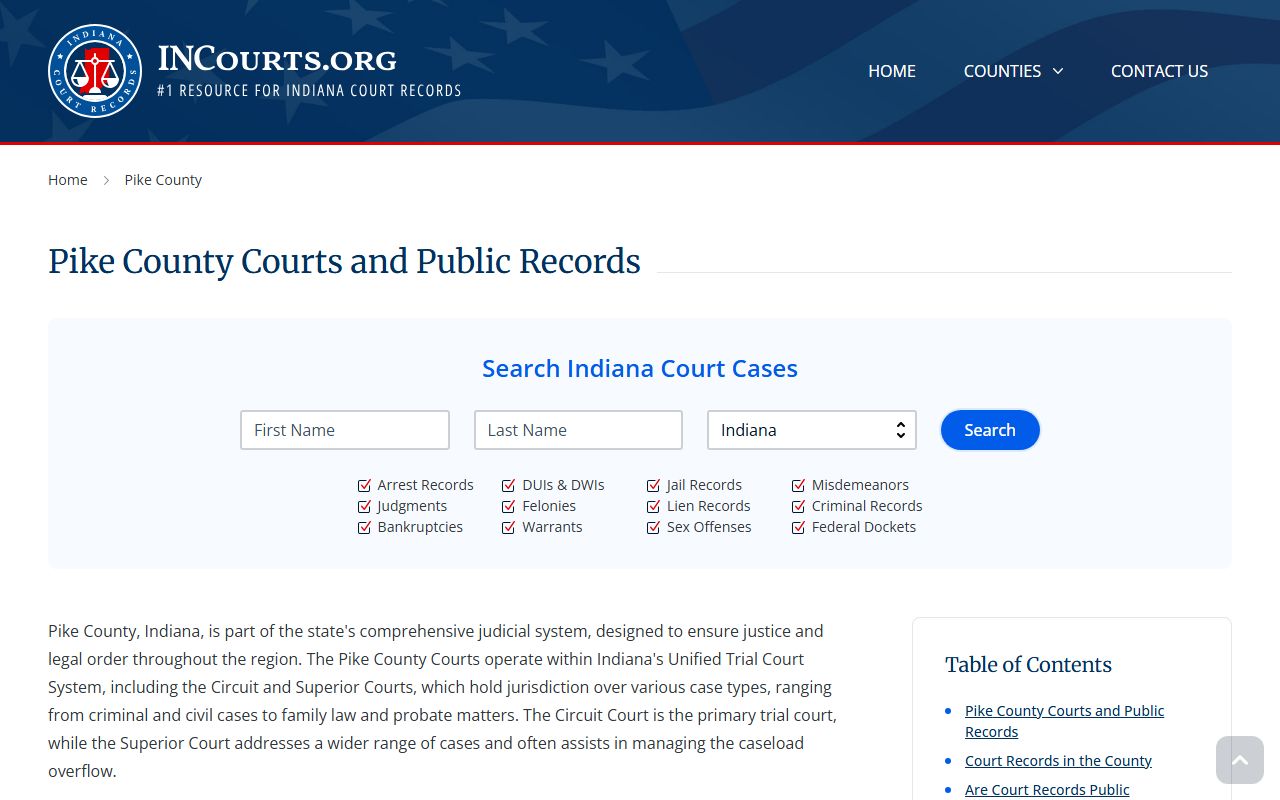1280x800 pixels.
Task: Click the Felonies checkmark icon
Action: click(x=509, y=506)
